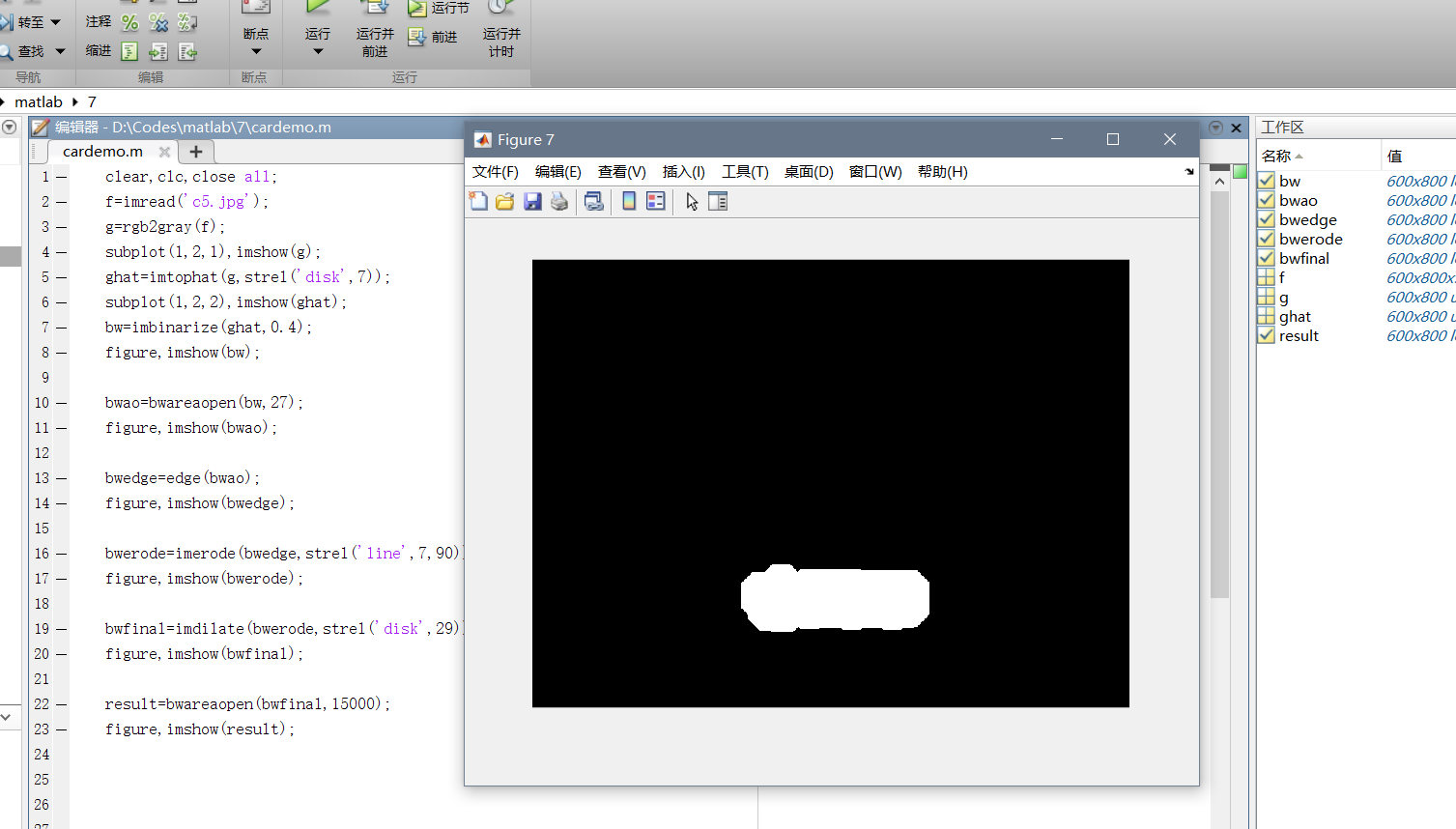Click the MATLAB logo on Figure 7 title
Image resolution: width=1456 pixels, height=829 pixels.
[x=483, y=139]
